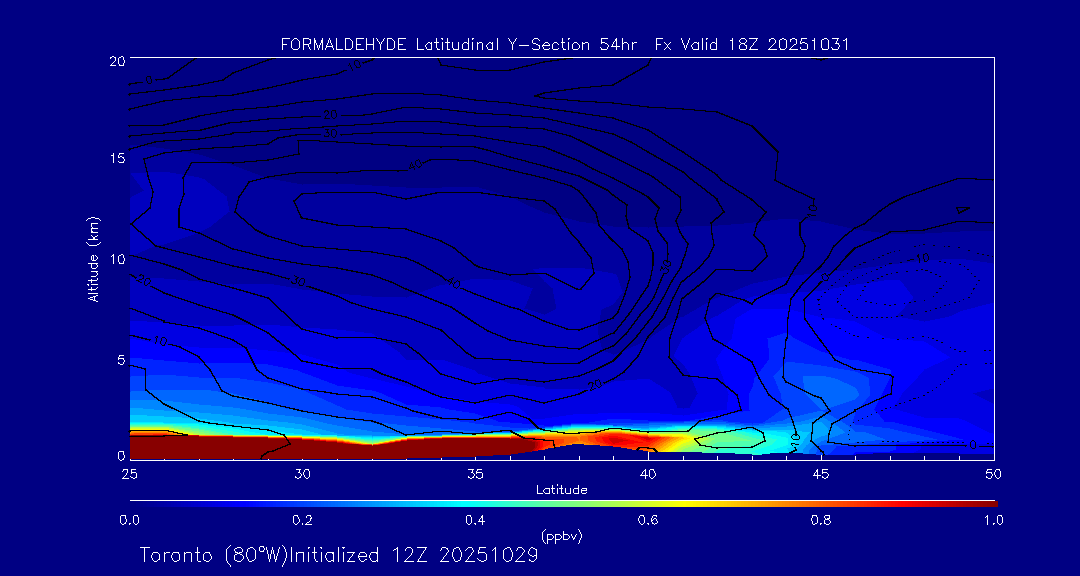The width and height of the screenshot is (1080, 576).
Task: Click the 0.2 value on the color scale
Action: tap(302, 520)
